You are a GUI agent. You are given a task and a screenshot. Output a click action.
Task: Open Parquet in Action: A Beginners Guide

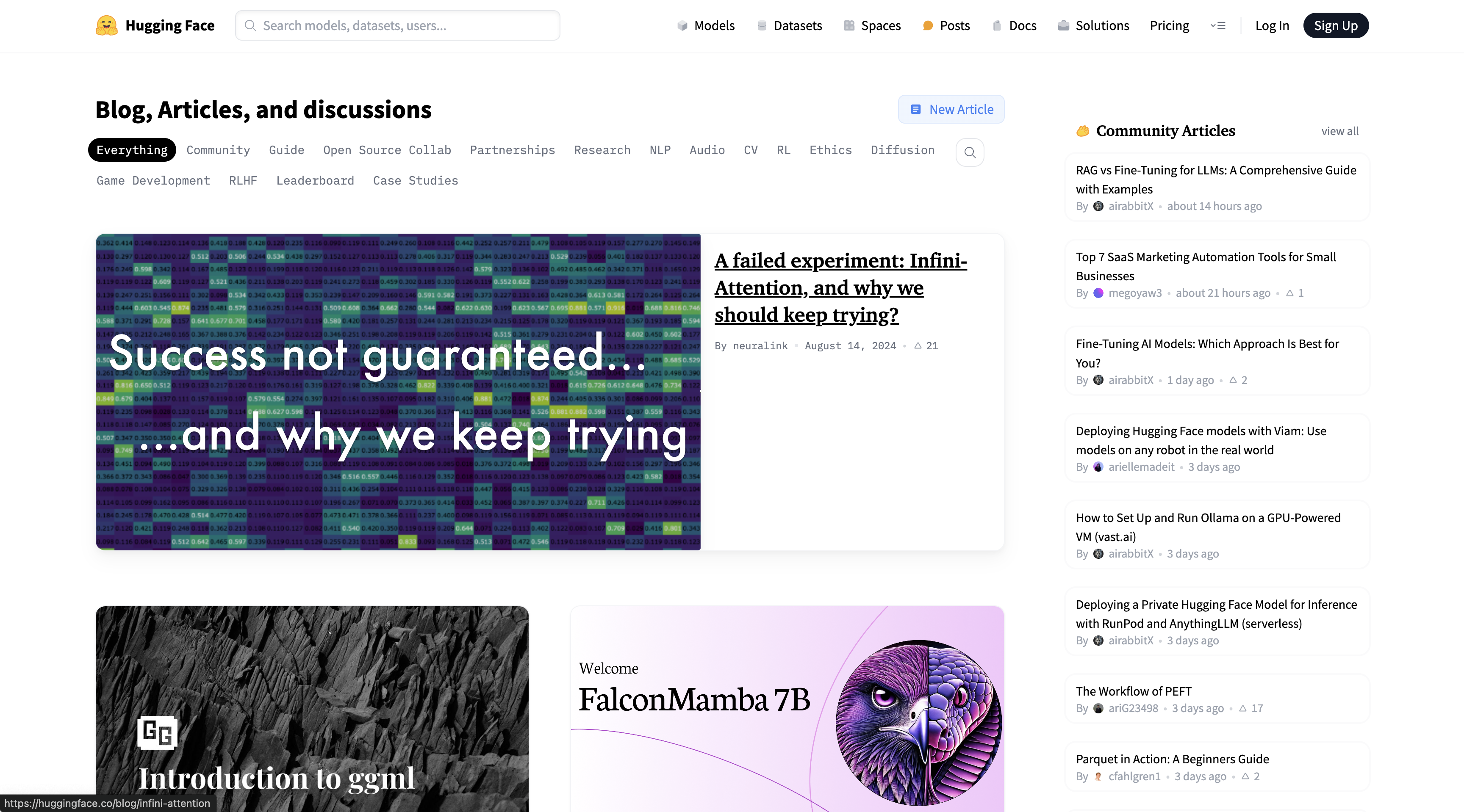point(1172,759)
